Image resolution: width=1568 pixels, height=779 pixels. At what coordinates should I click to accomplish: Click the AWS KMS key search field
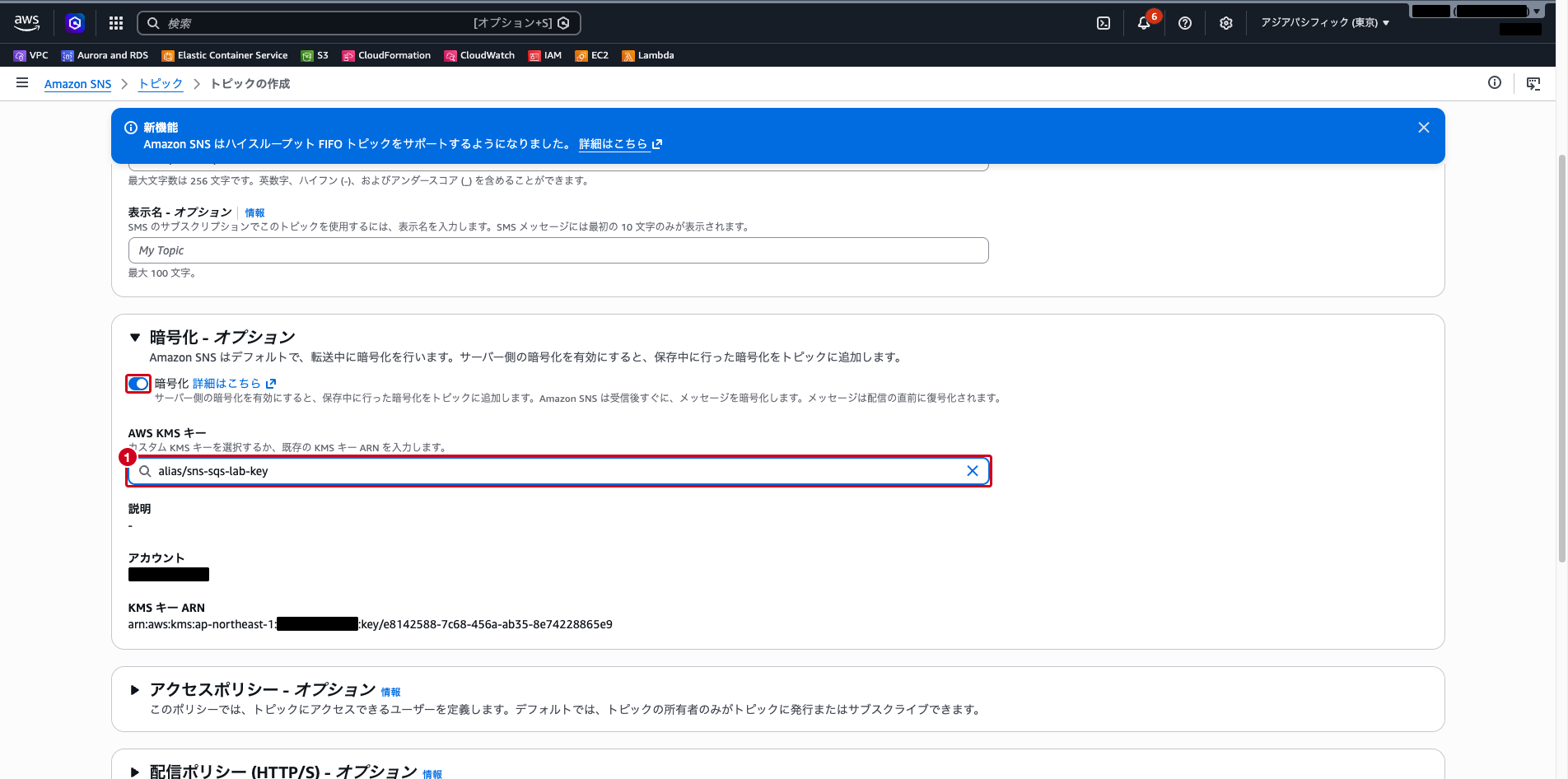558,471
